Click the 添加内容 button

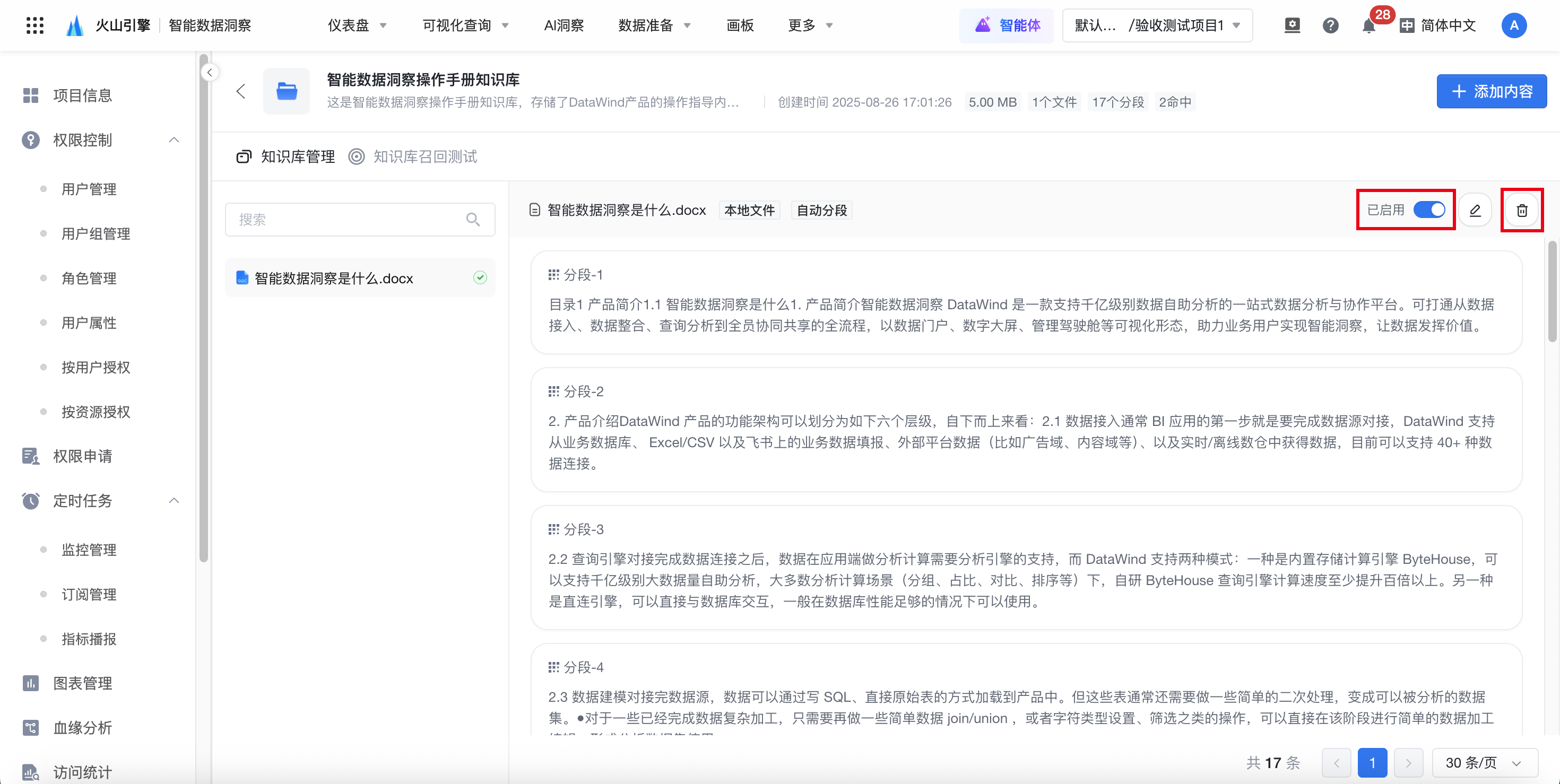(1491, 91)
